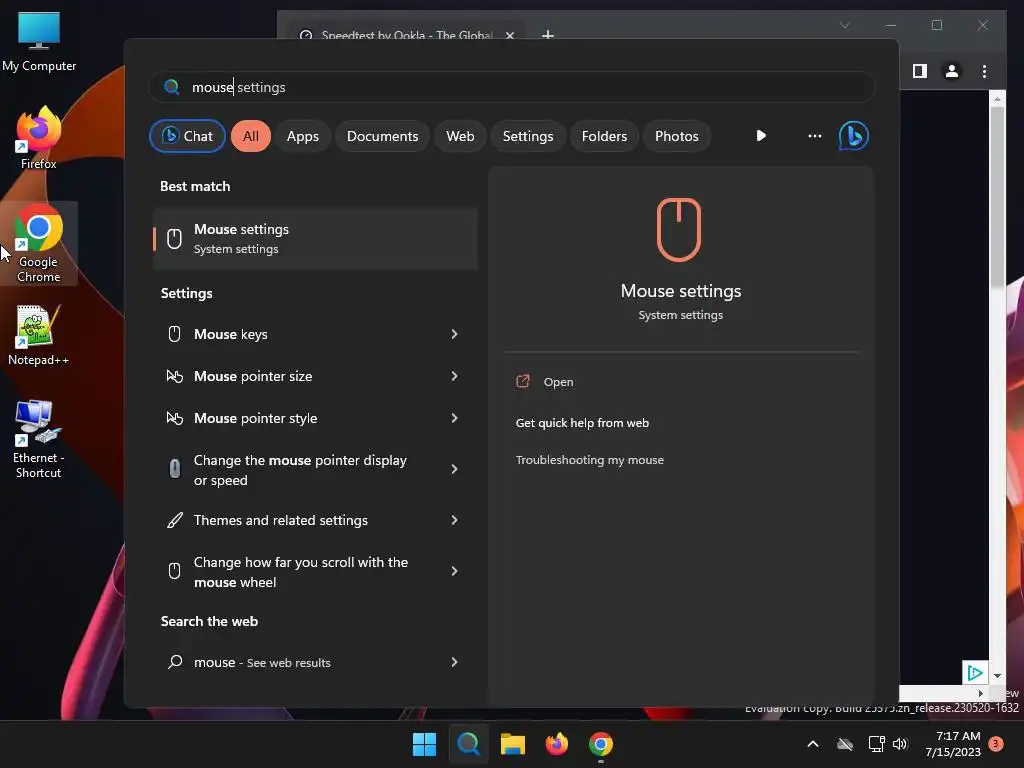This screenshot has width=1024, height=768.
Task: Expand mouse See web results chevron
Action: click(x=455, y=662)
